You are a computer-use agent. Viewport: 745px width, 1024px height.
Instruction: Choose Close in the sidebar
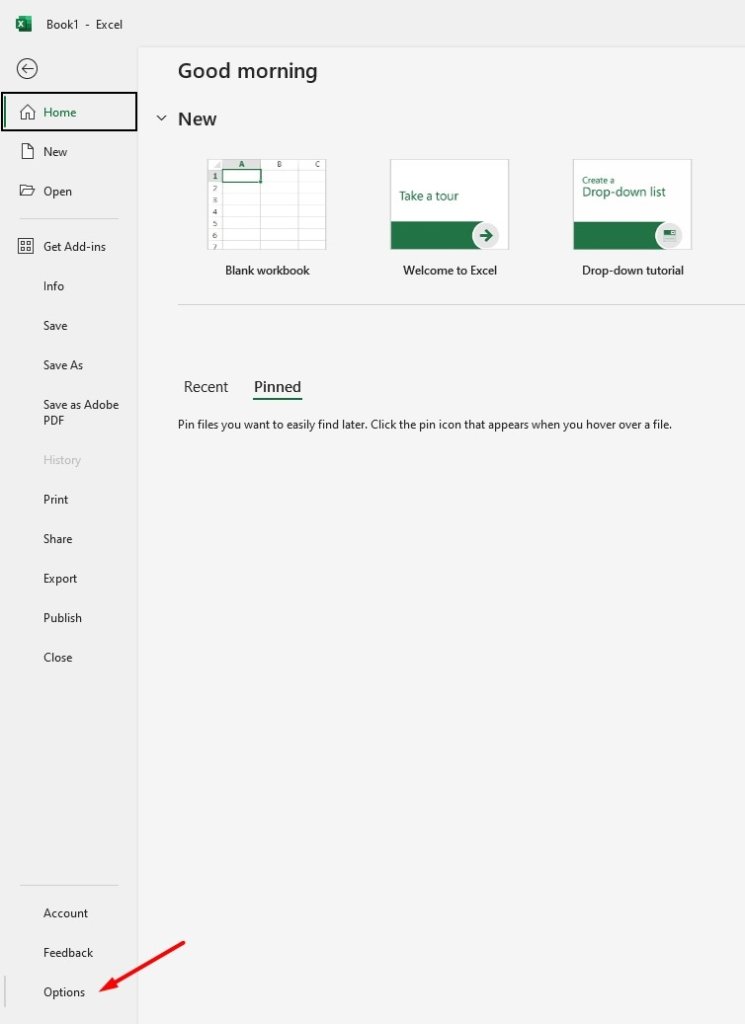coord(57,658)
